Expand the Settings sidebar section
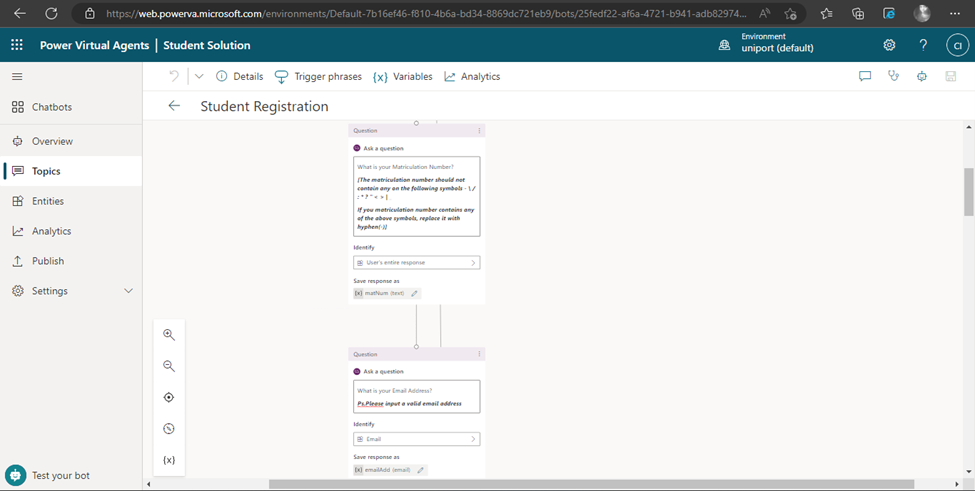 click(x=71, y=290)
